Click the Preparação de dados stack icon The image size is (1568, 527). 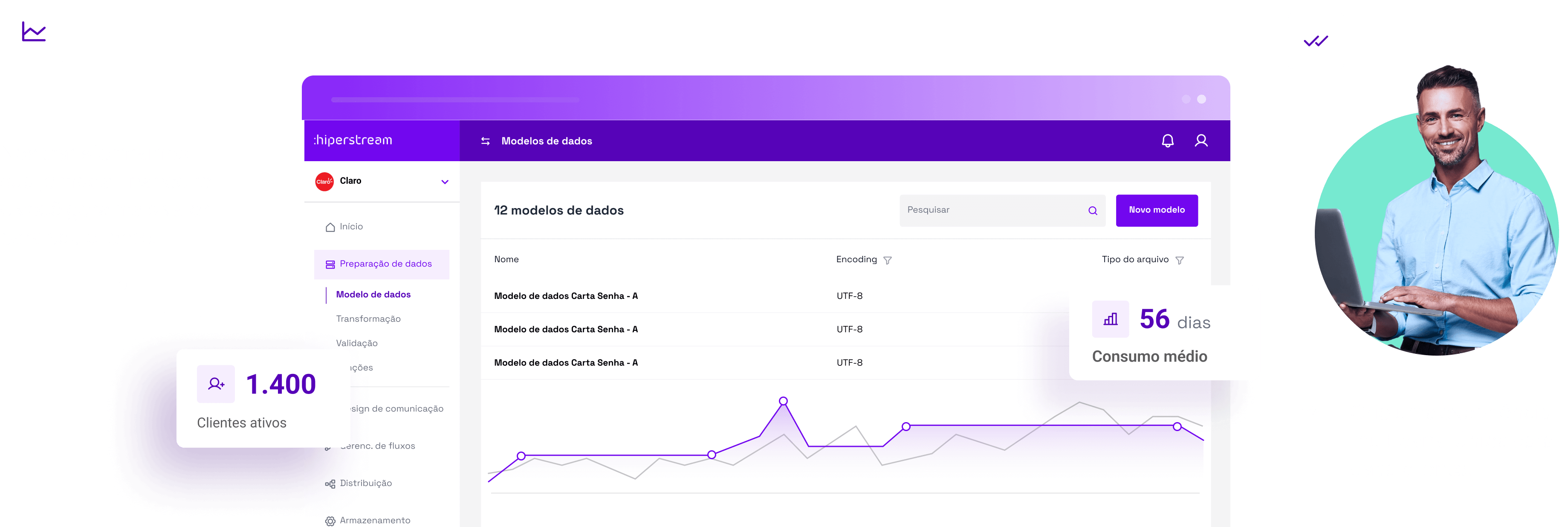330,264
